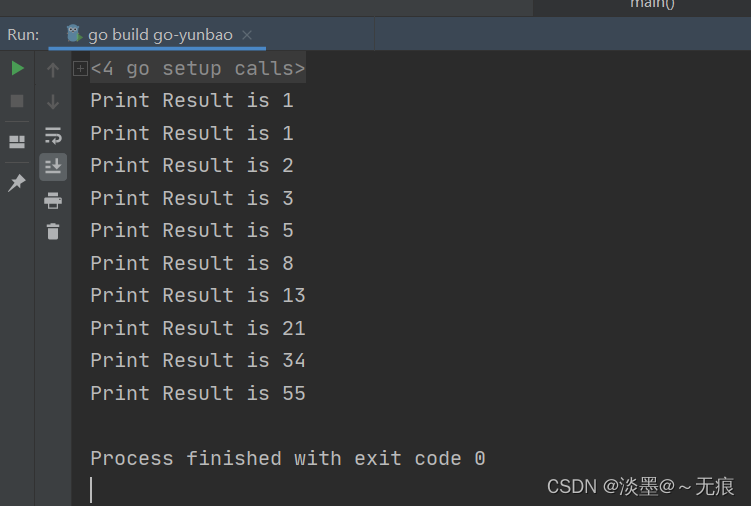Click the main() breadcrumb at the top
This screenshot has height=506, width=751.
[652, 4]
